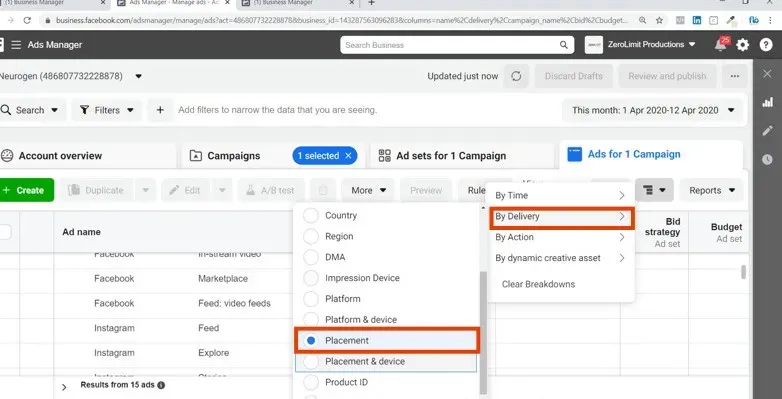This screenshot has width=782, height=399.
Task: Open the three-dot more options button
Action: [734, 76]
